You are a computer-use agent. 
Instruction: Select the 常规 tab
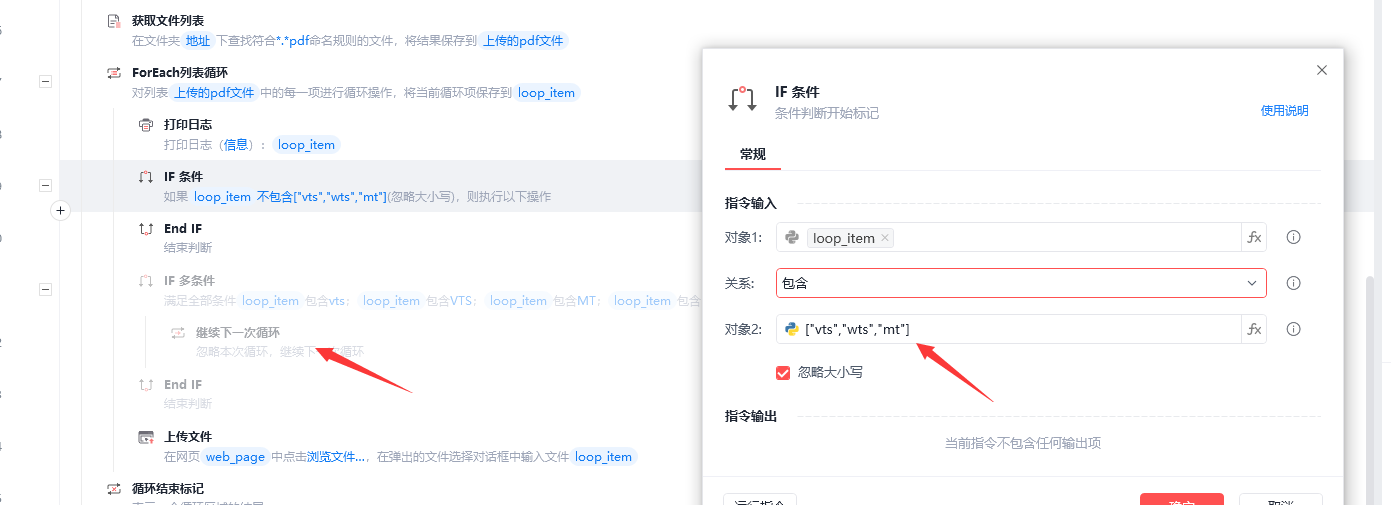click(x=752, y=154)
